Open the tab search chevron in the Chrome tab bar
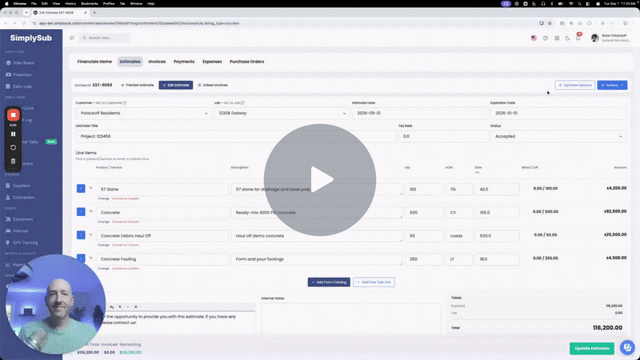The image size is (640, 360). [x=26, y=13]
